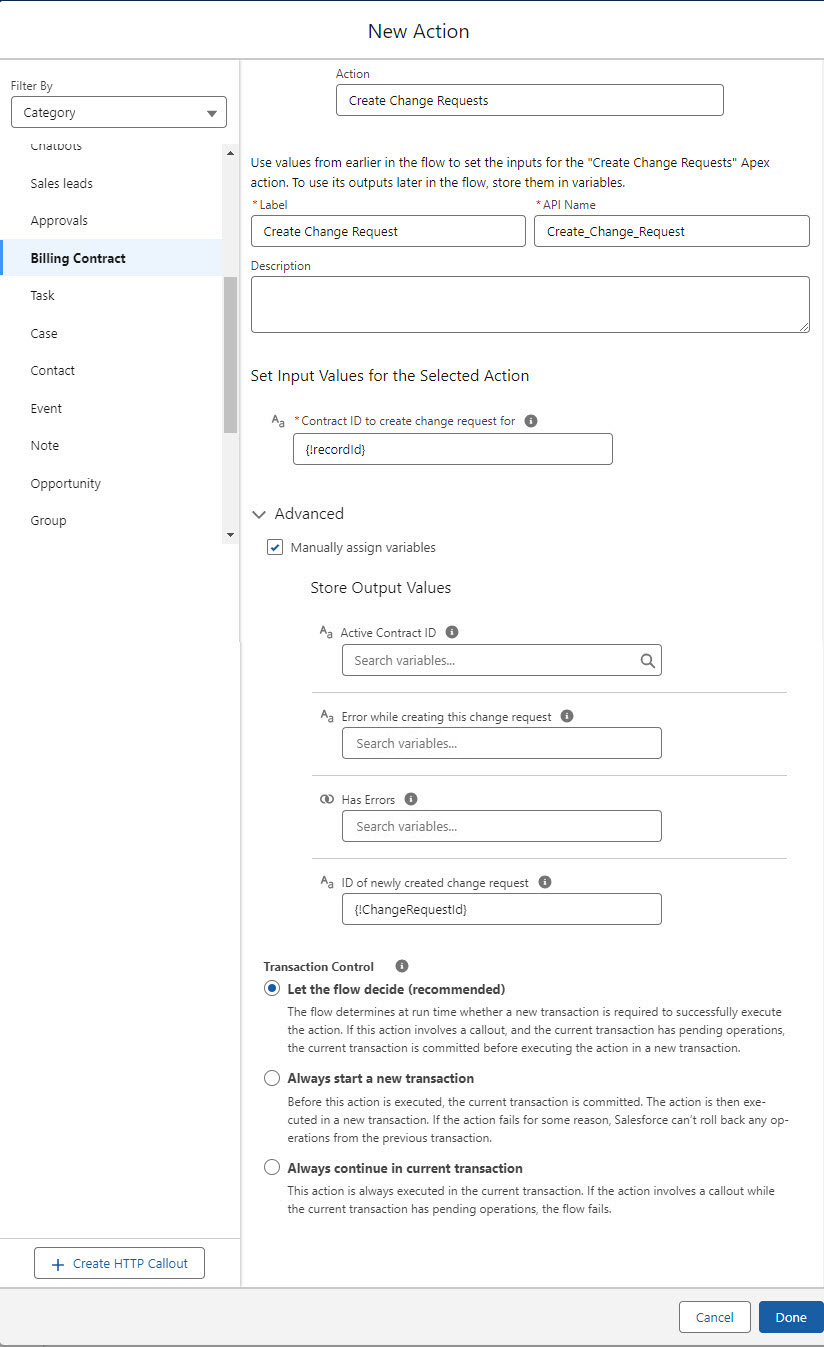This screenshot has width=824, height=1347.
Task: Uncheck Manually assign variables checkbox
Action: click(275, 548)
